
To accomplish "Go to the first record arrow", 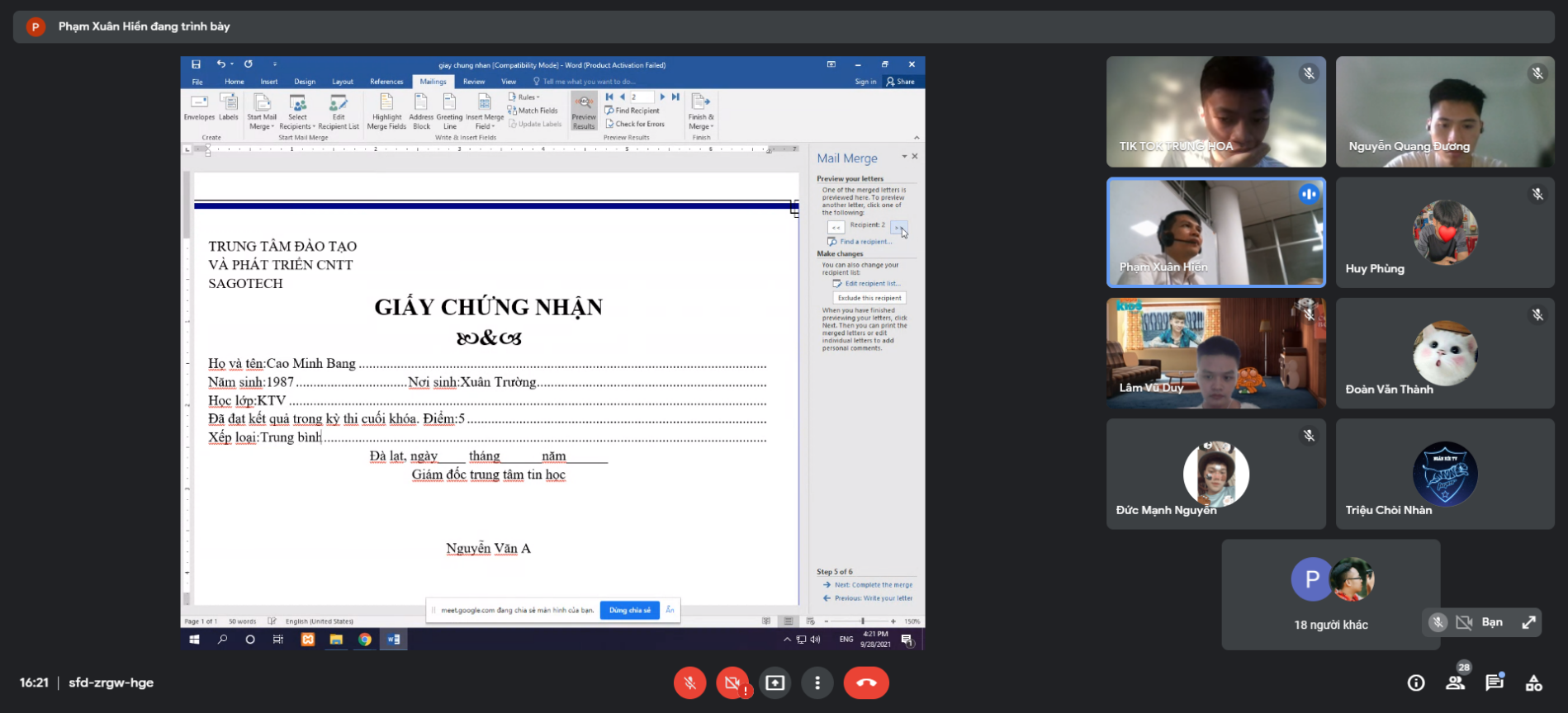I will [609, 97].
